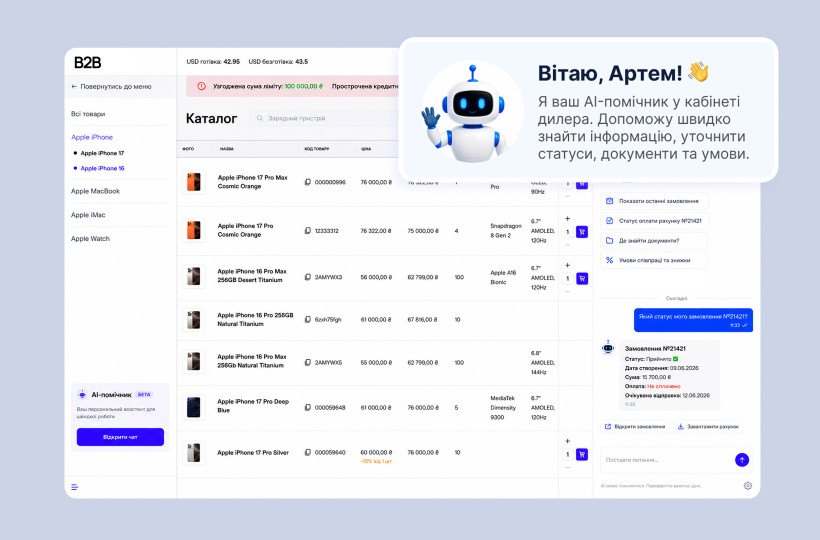
Task: Copy product code 6zxh75fgh
Action: (x=308, y=319)
